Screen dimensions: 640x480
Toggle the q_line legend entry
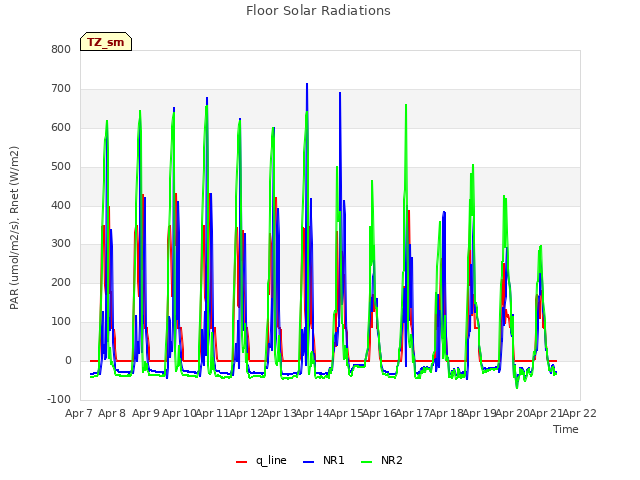coord(261,460)
